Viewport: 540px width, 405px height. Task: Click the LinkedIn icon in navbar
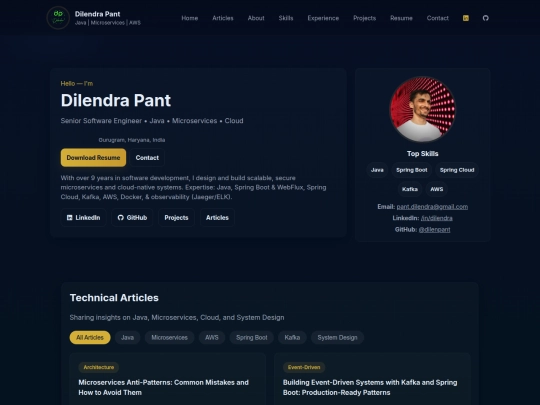tap(466, 18)
